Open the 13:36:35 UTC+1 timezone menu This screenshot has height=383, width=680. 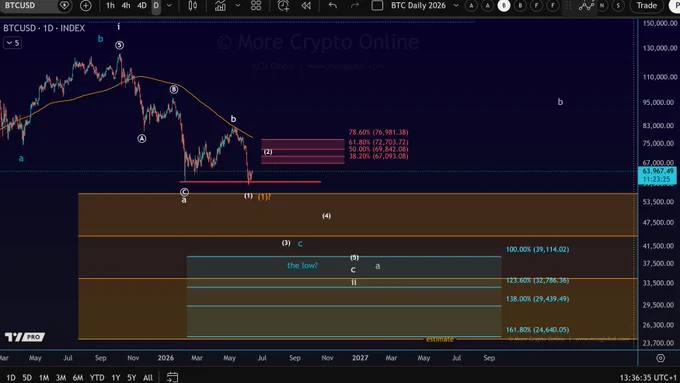[x=648, y=377]
